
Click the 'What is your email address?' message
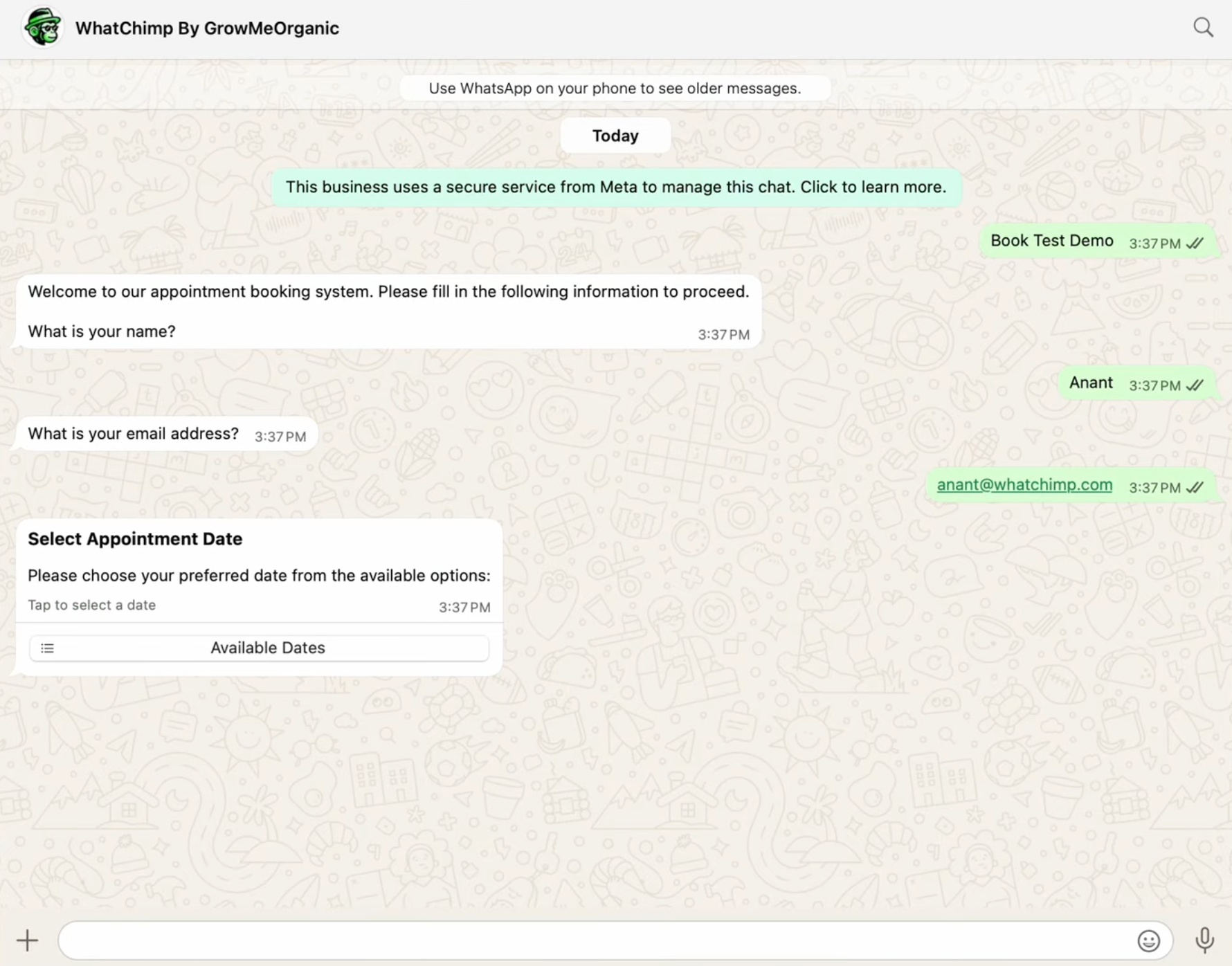coord(166,435)
